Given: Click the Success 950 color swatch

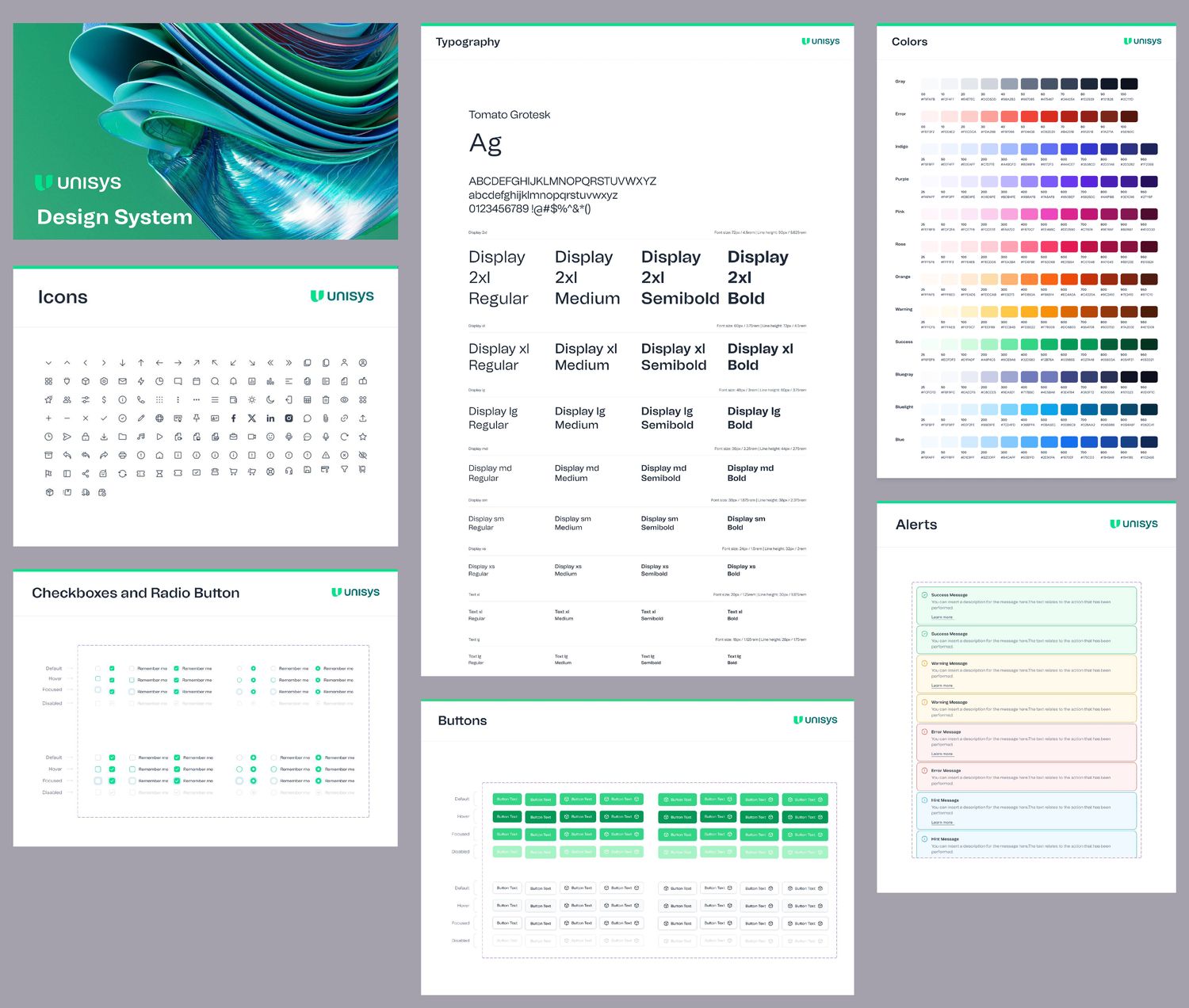Looking at the screenshot, I should coord(1149,344).
